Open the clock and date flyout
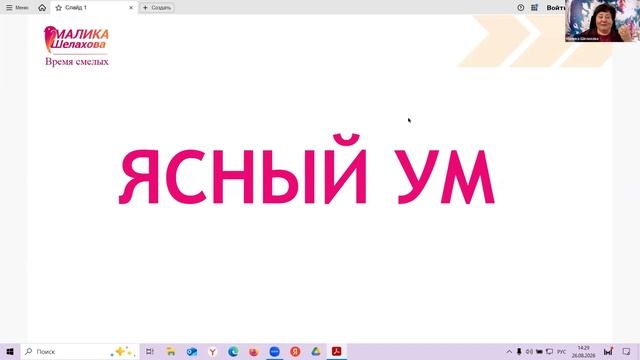 [584, 351]
